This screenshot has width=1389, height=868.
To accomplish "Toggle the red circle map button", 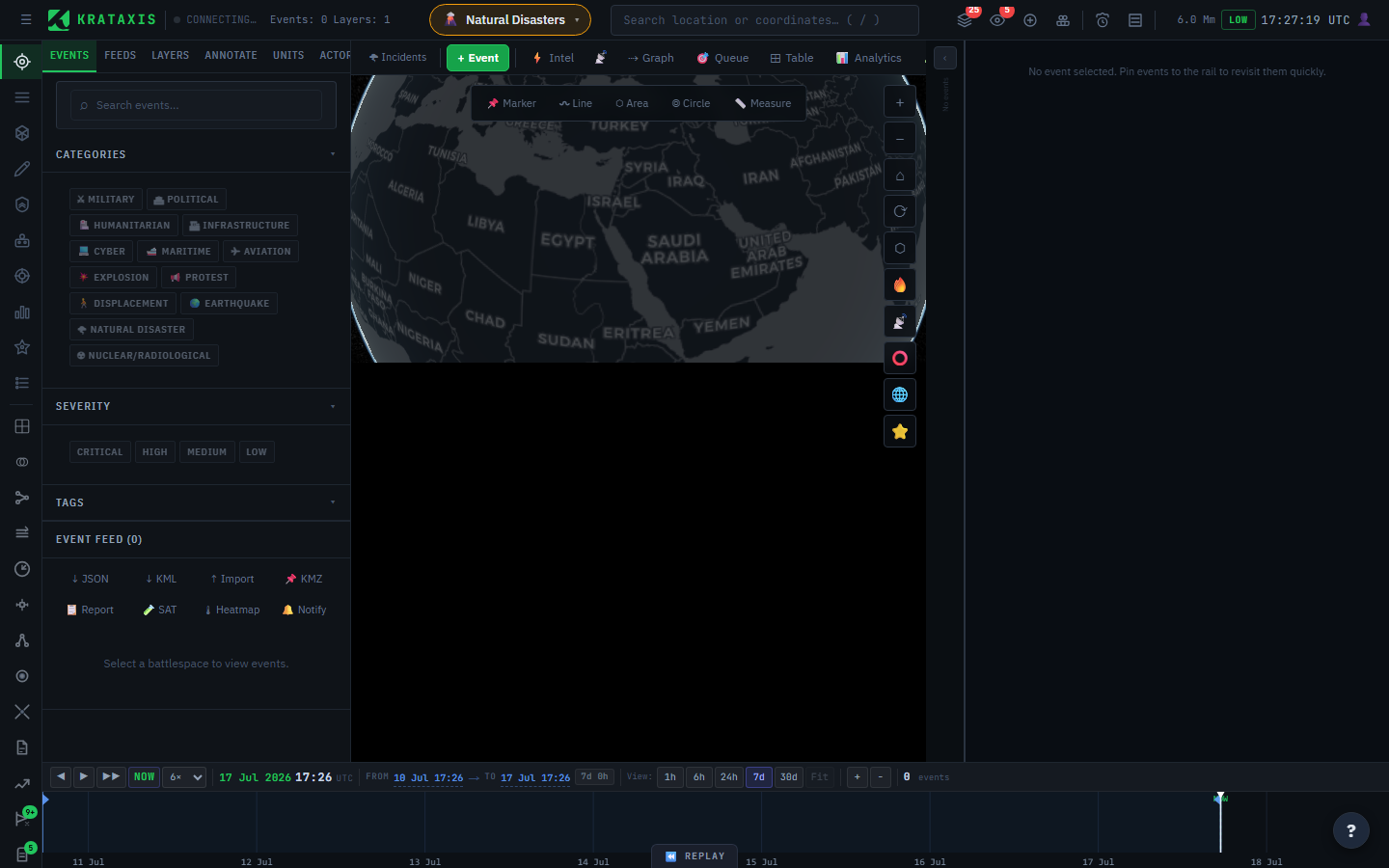I will tap(900, 358).
